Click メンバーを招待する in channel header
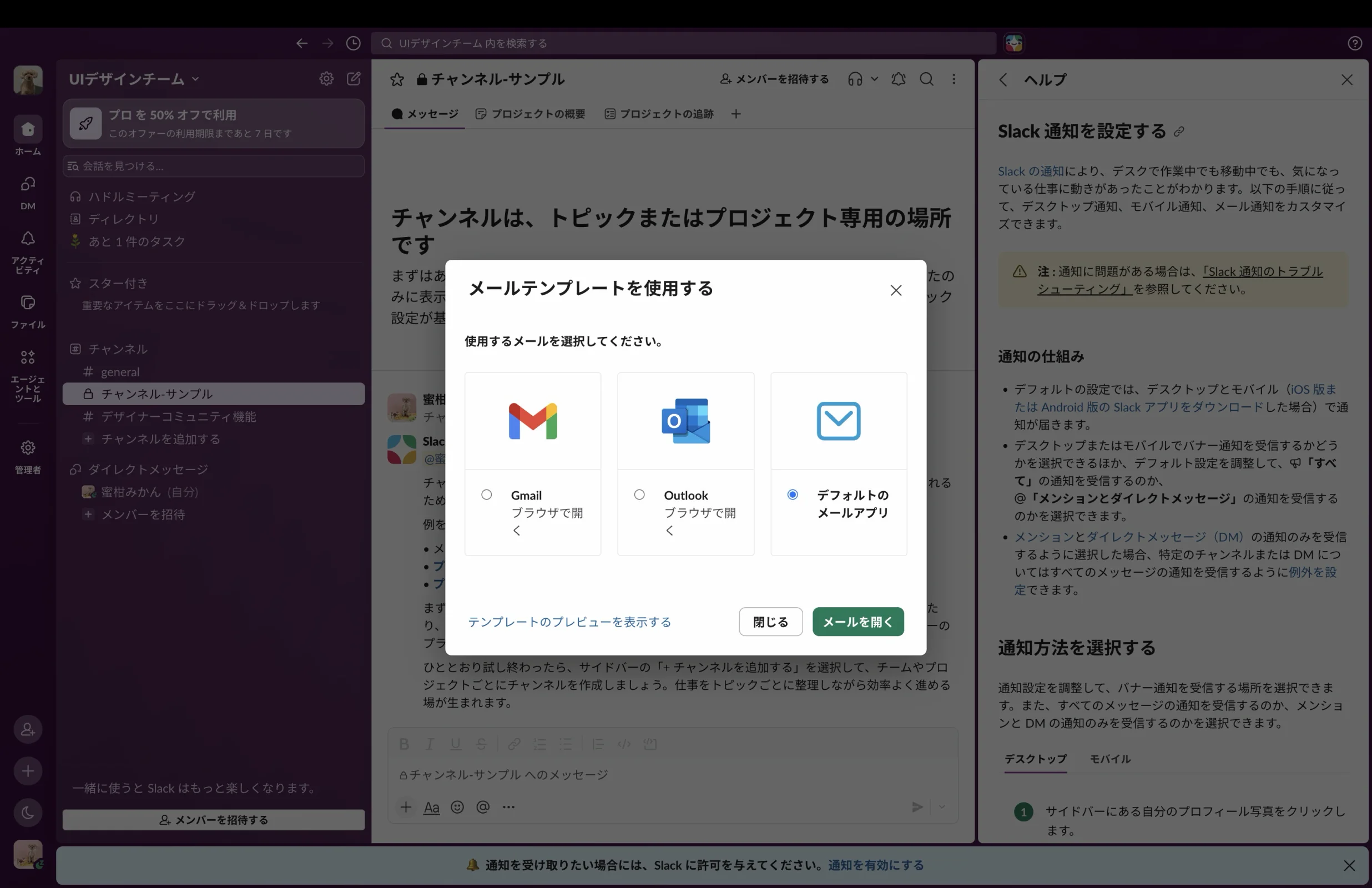1372x888 pixels. point(774,79)
